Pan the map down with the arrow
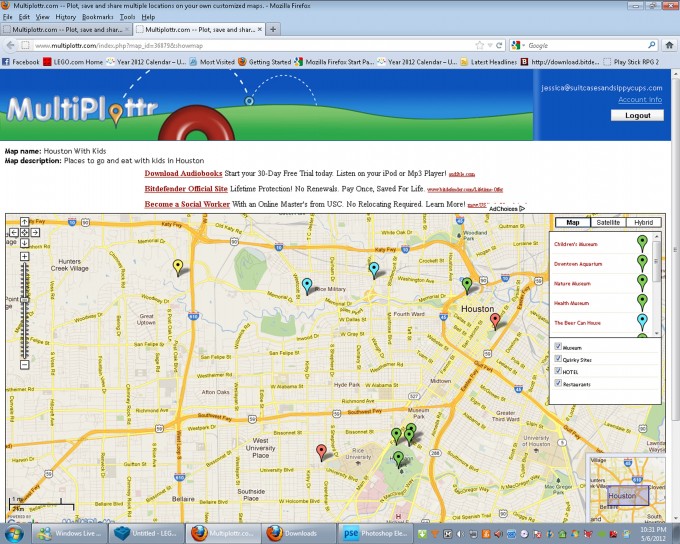 tap(24, 243)
